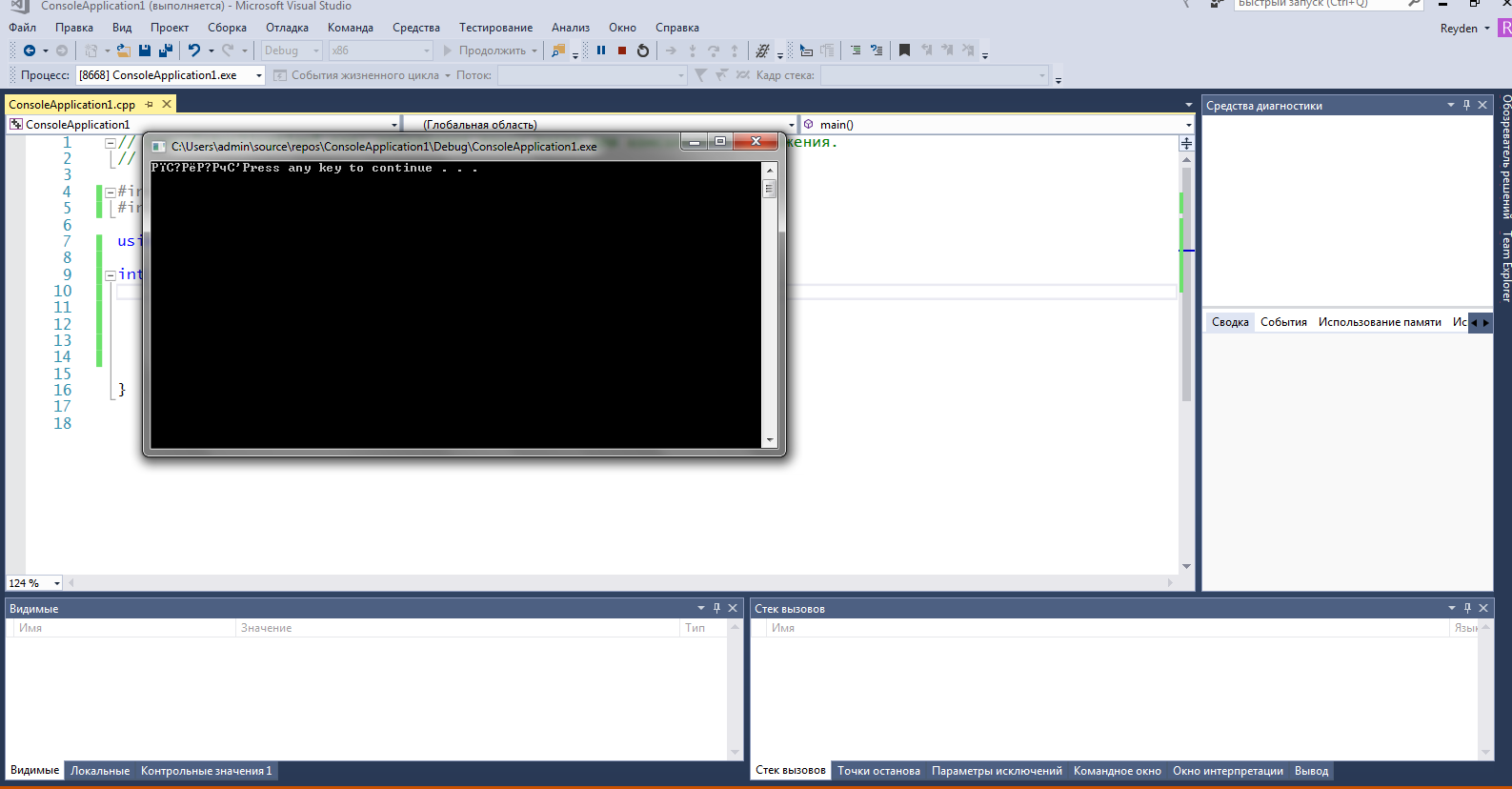Screen dimensions: 1512x789
Task: Open the Параметры исключений tab
Action: click(x=997, y=771)
